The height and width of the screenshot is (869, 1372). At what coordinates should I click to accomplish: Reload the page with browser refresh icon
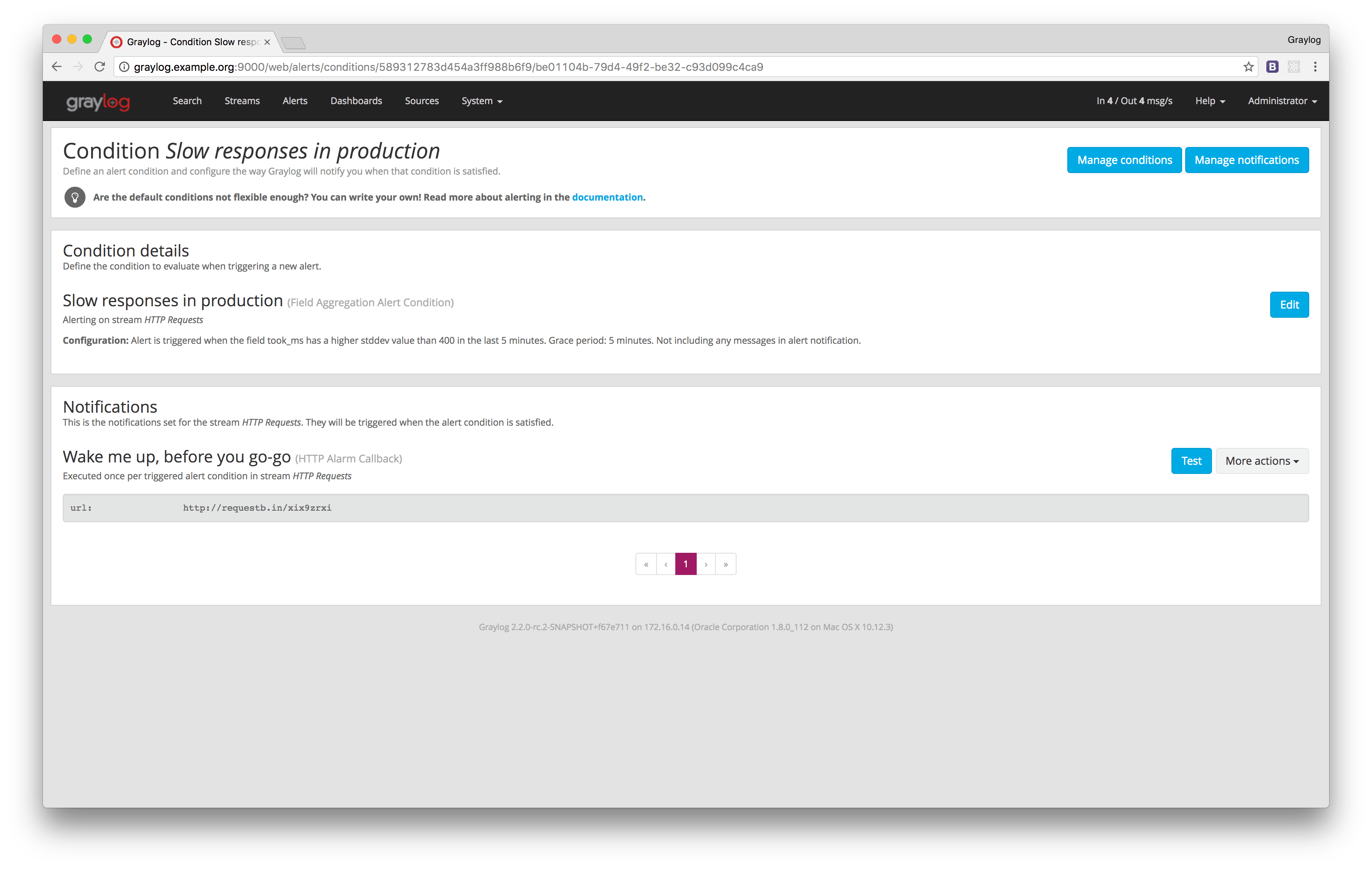[x=100, y=67]
